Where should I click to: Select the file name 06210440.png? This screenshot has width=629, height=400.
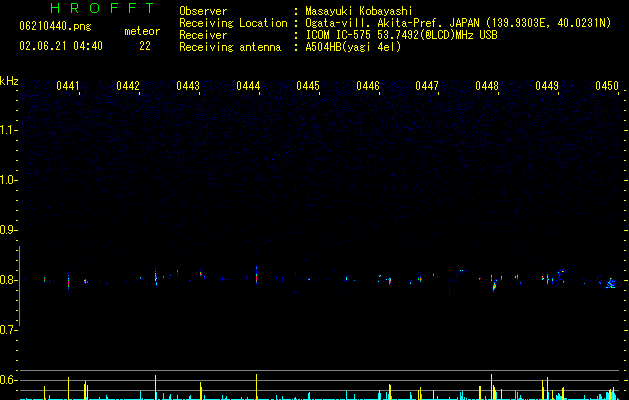pos(55,27)
